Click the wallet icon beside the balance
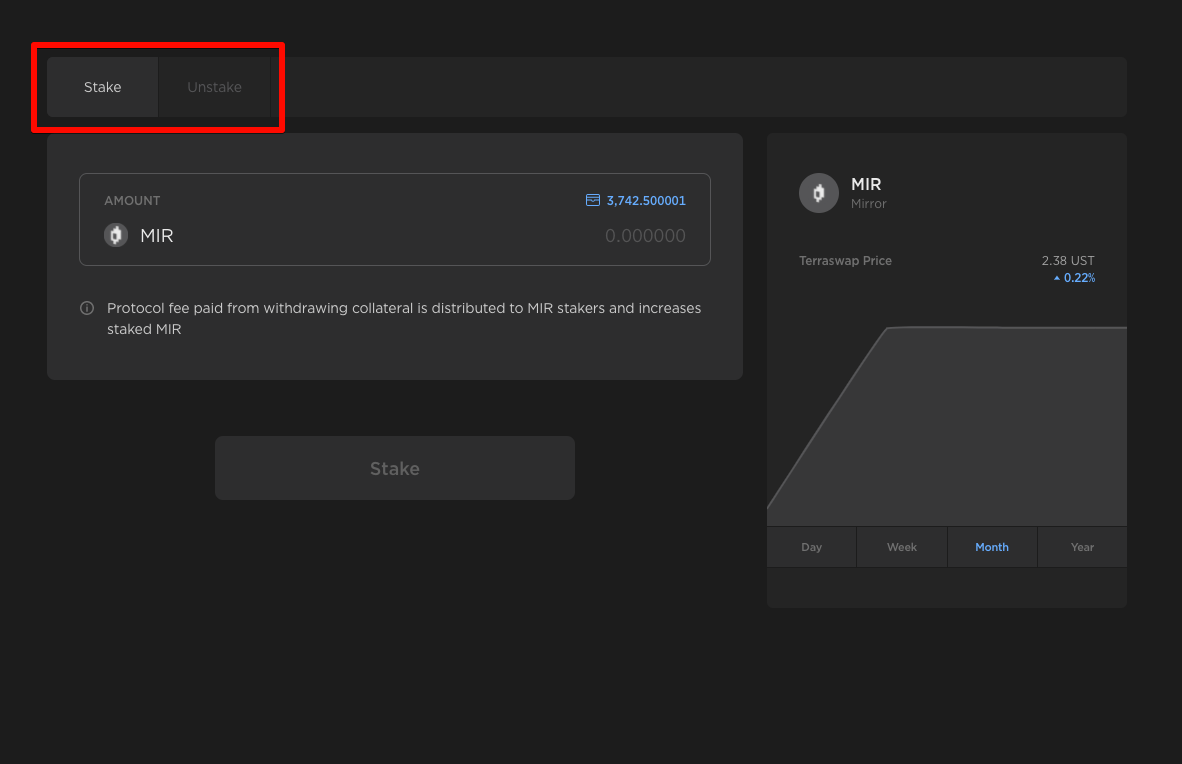 (592, 200)
